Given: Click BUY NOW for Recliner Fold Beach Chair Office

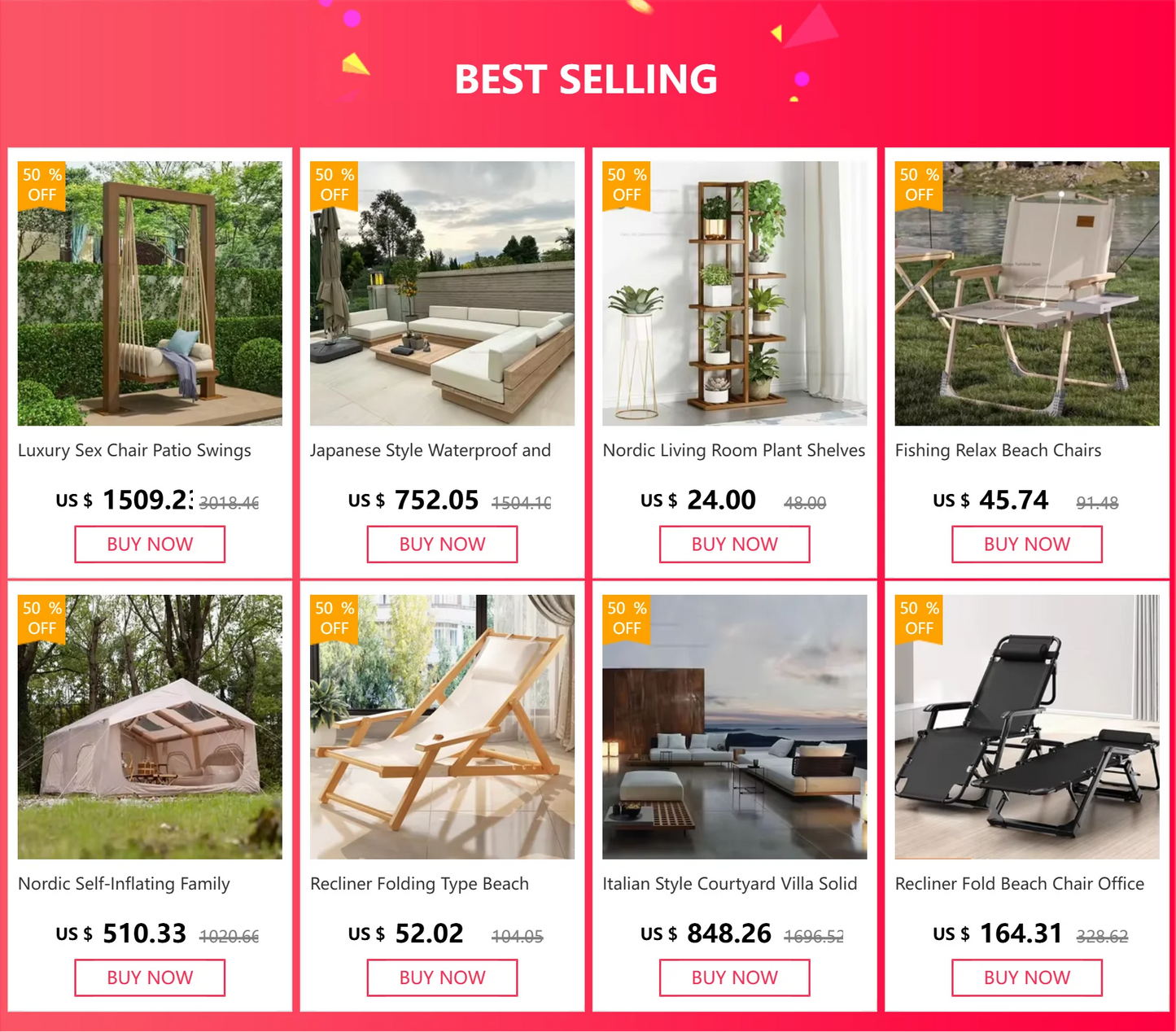Looking at the screenshot, I should pyautogui.click(x=1025, y=977).
